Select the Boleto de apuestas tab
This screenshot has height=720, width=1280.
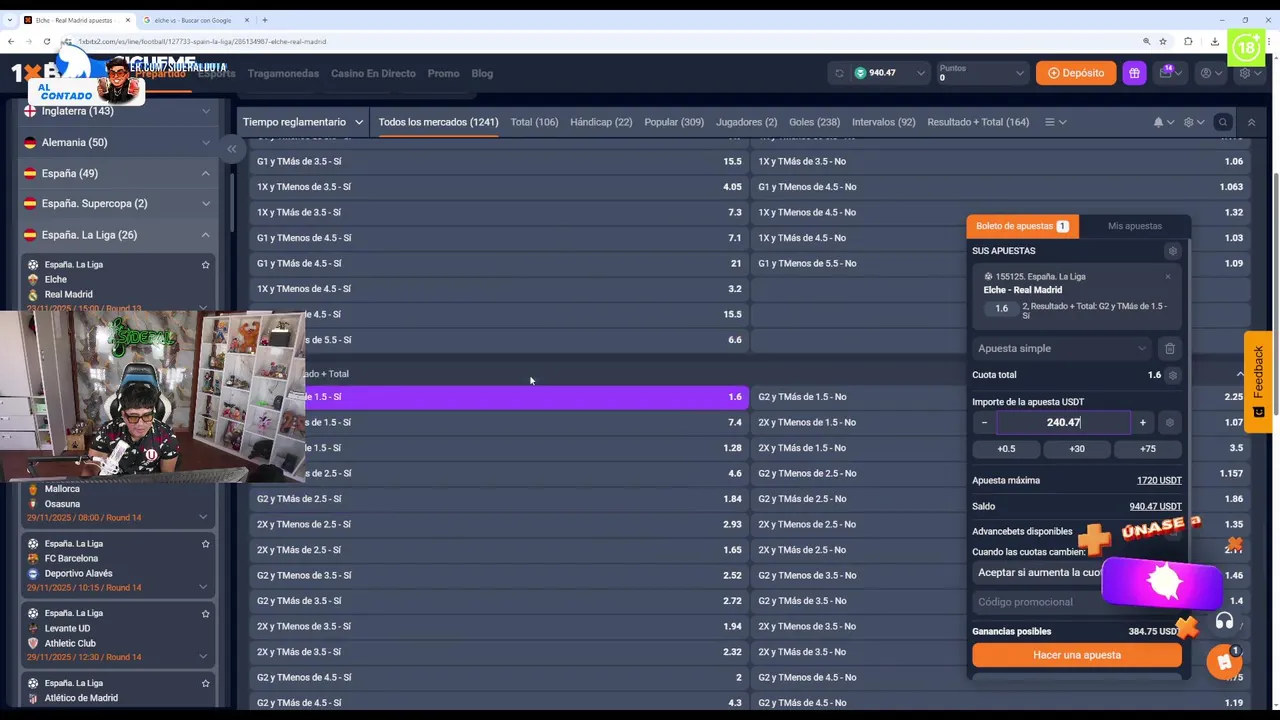coord(1022,226)
